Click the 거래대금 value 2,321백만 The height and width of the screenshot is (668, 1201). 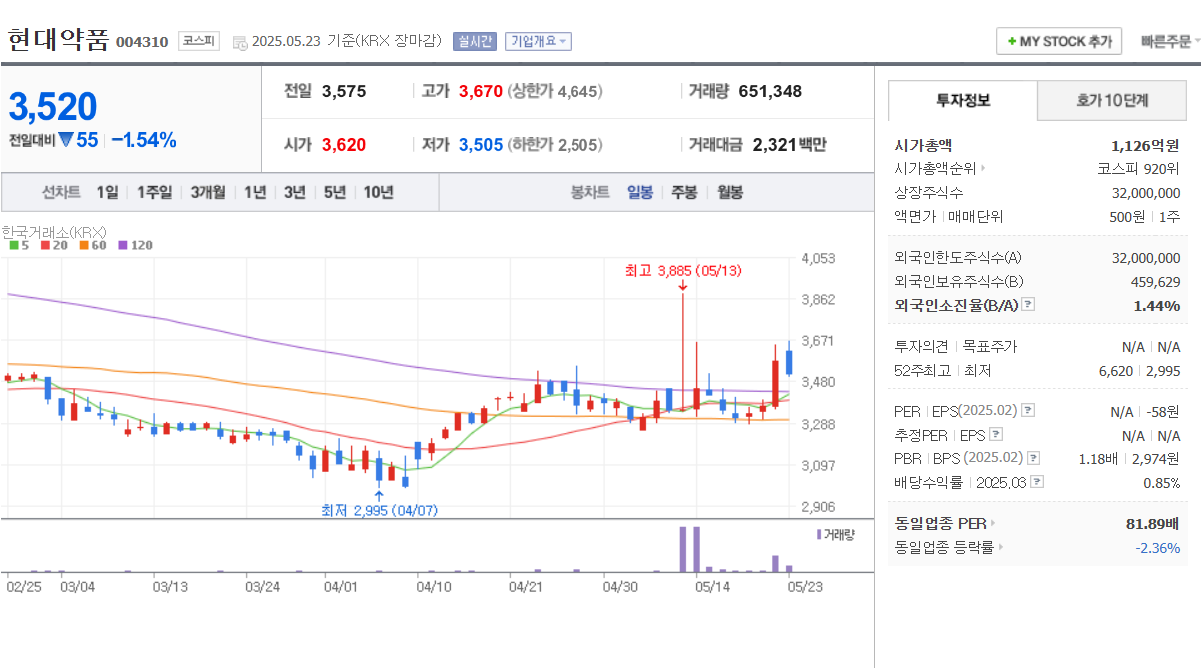[x=789, y=145]
